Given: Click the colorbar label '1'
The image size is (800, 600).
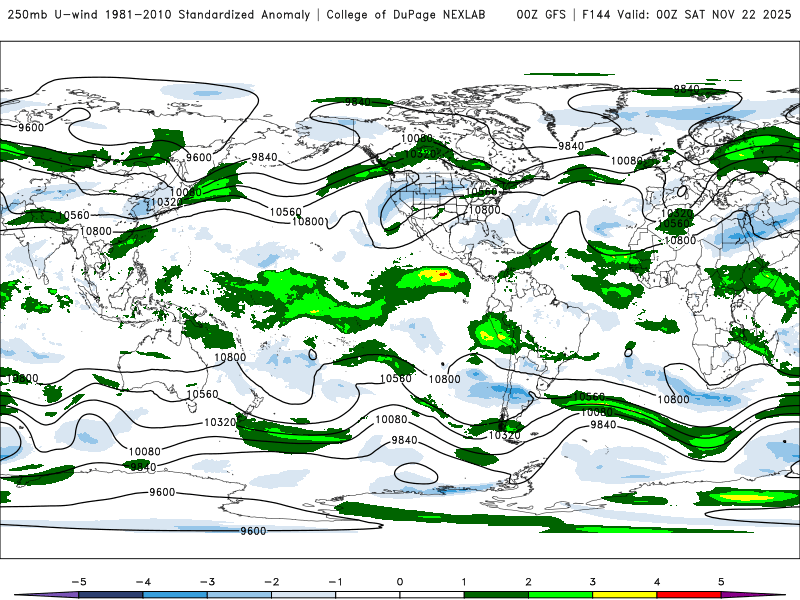Looking at the screenshot, I should tap(464, 582).
